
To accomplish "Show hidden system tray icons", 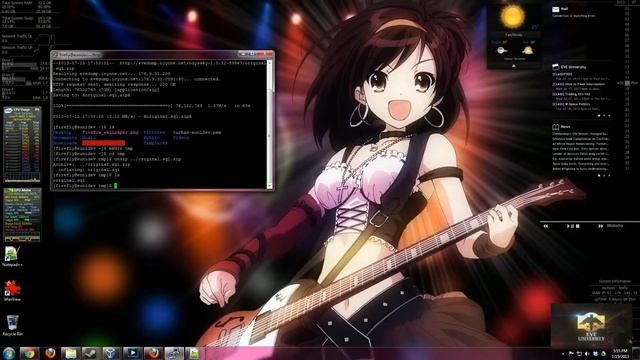I will (x=563, y=354).
